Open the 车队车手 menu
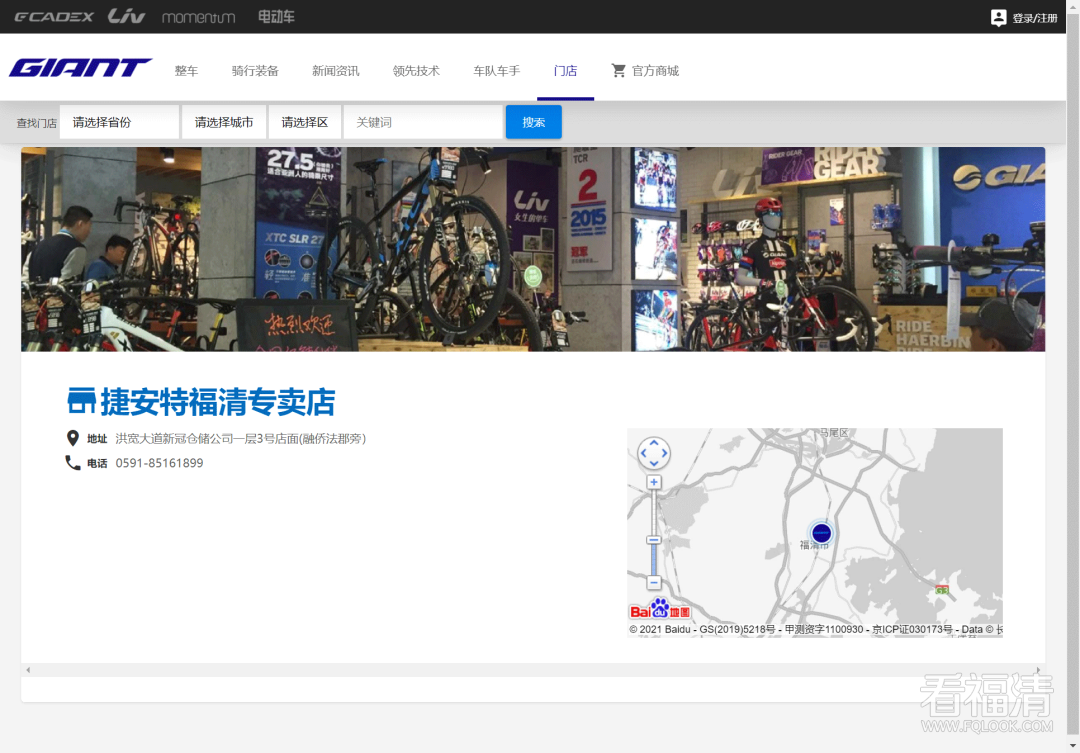The image size is (1080, 753). pos(497,70)
